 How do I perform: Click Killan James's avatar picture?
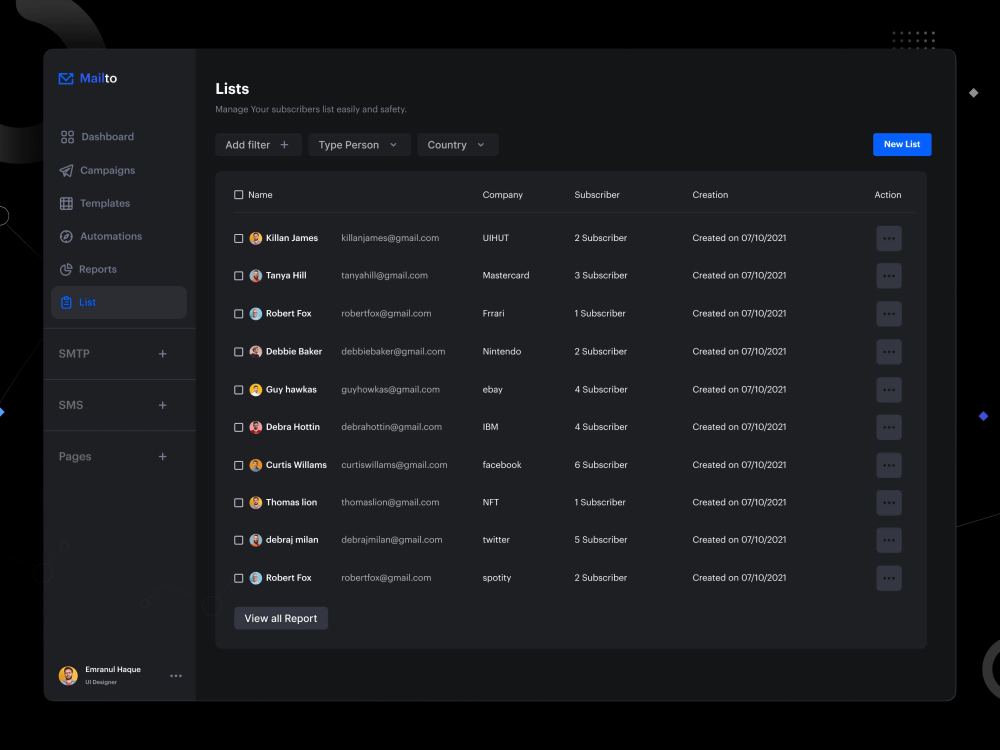[256, 239]
